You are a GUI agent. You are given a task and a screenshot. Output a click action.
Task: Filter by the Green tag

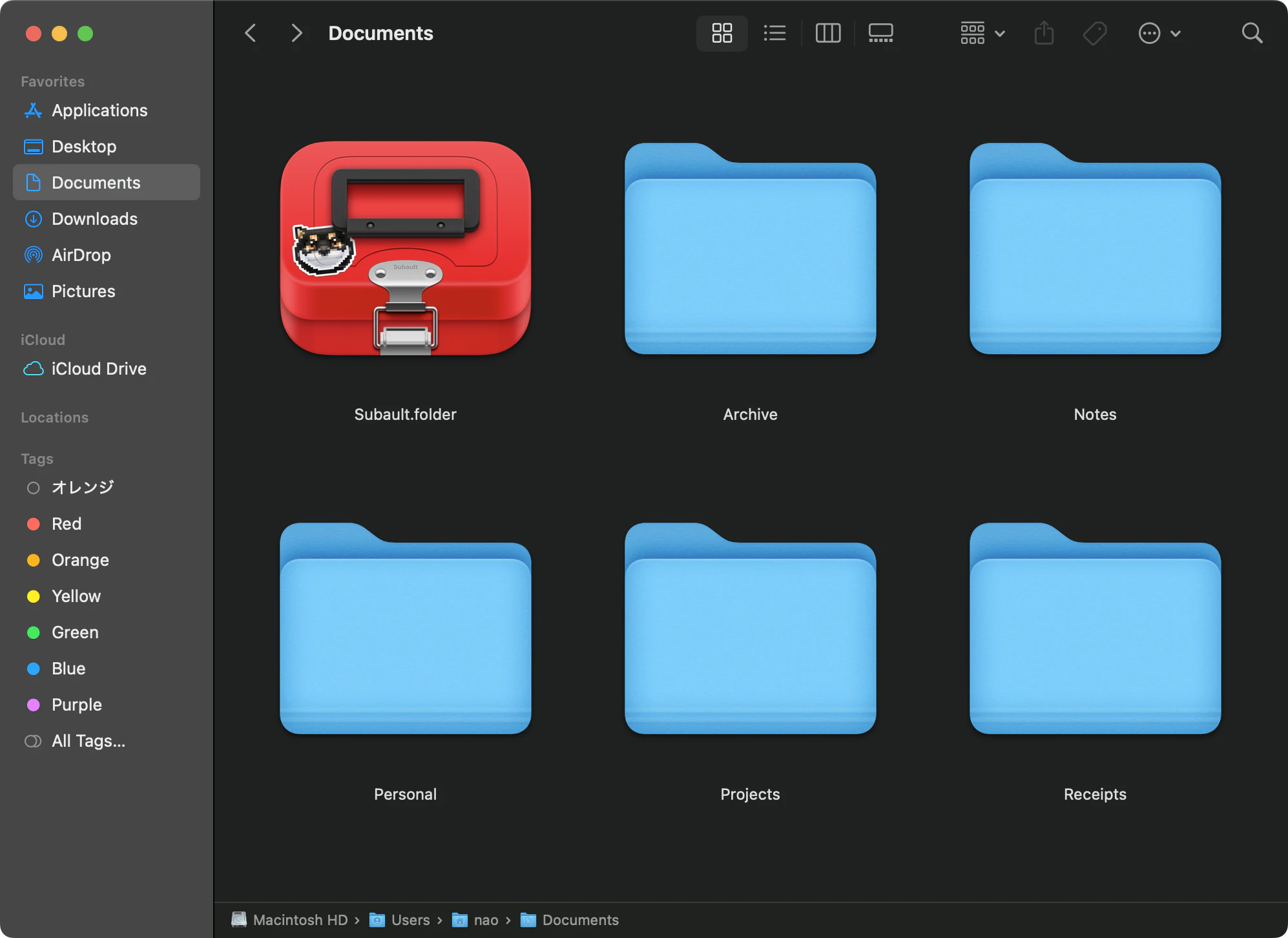click(75, 632)
